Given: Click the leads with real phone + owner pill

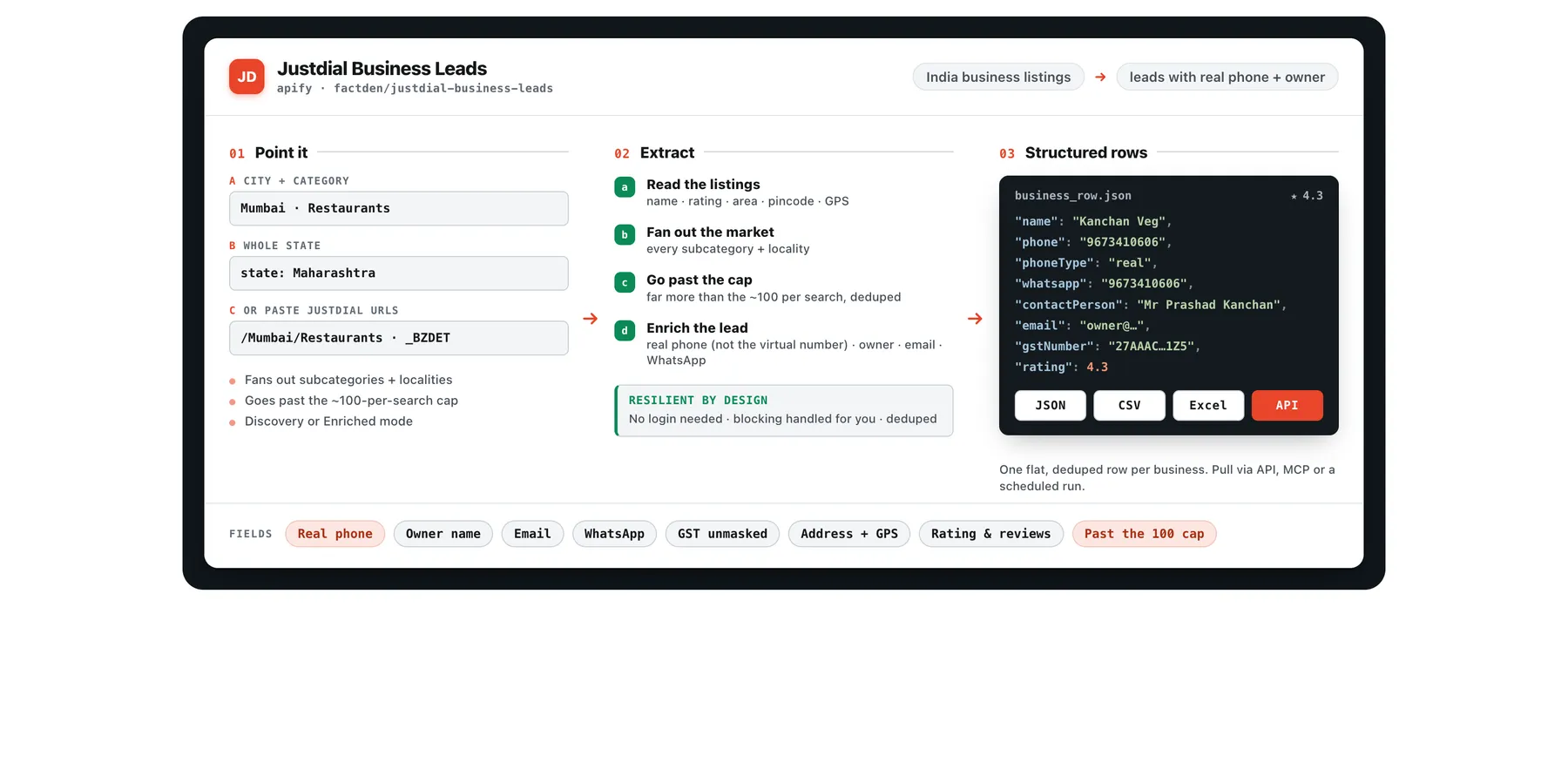Looking at the screenshot, I should coord(1227,77).
